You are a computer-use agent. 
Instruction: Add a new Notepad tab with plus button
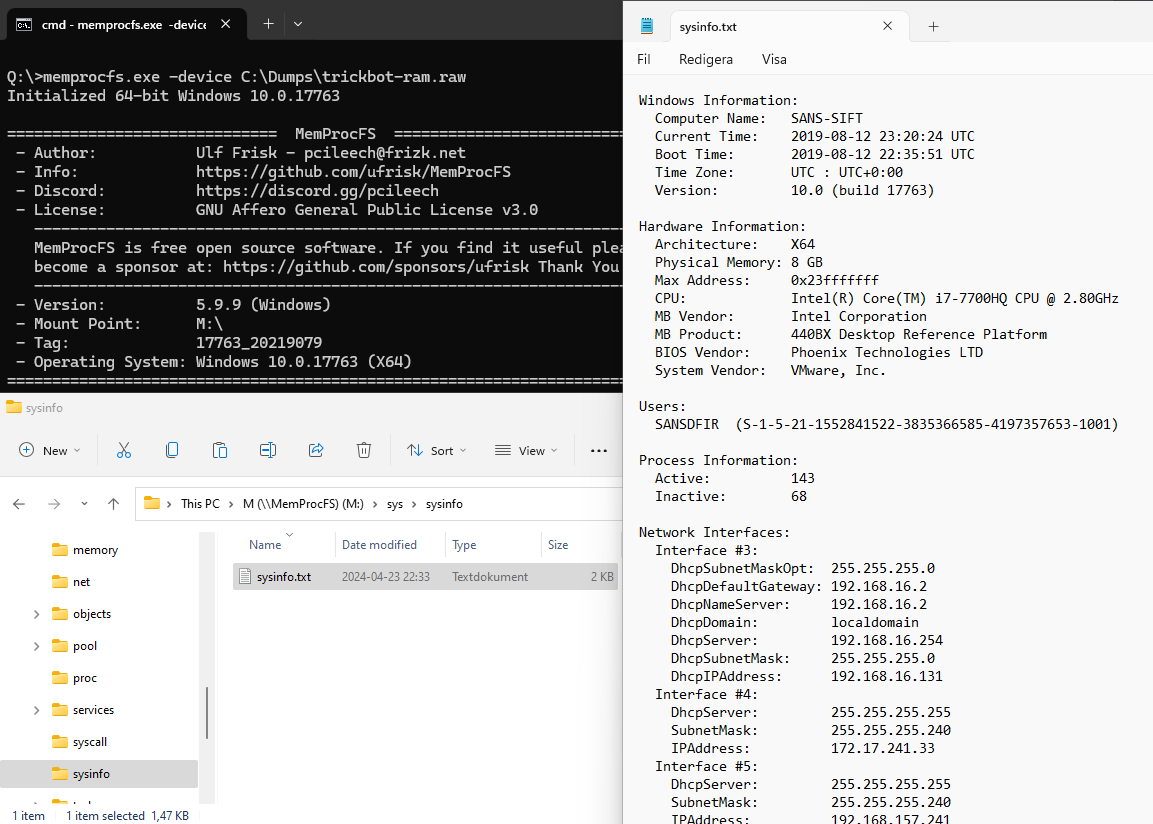tap(933, 26)
